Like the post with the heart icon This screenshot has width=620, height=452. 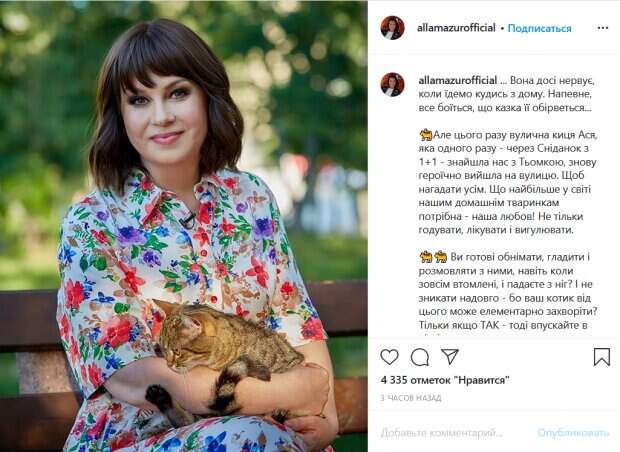point(389,357)
